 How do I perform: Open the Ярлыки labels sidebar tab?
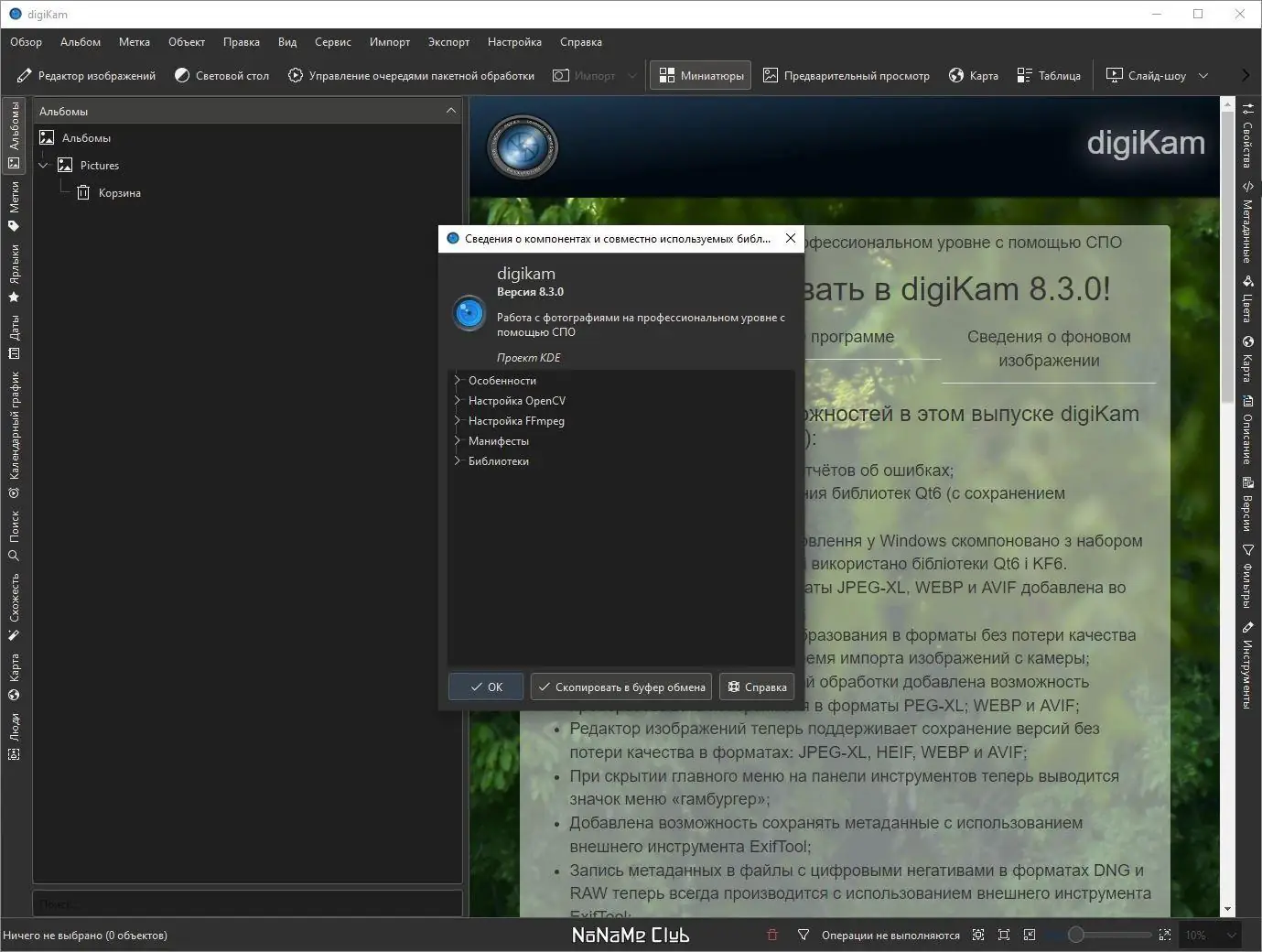pyautogui.click(x=14, y=274)
